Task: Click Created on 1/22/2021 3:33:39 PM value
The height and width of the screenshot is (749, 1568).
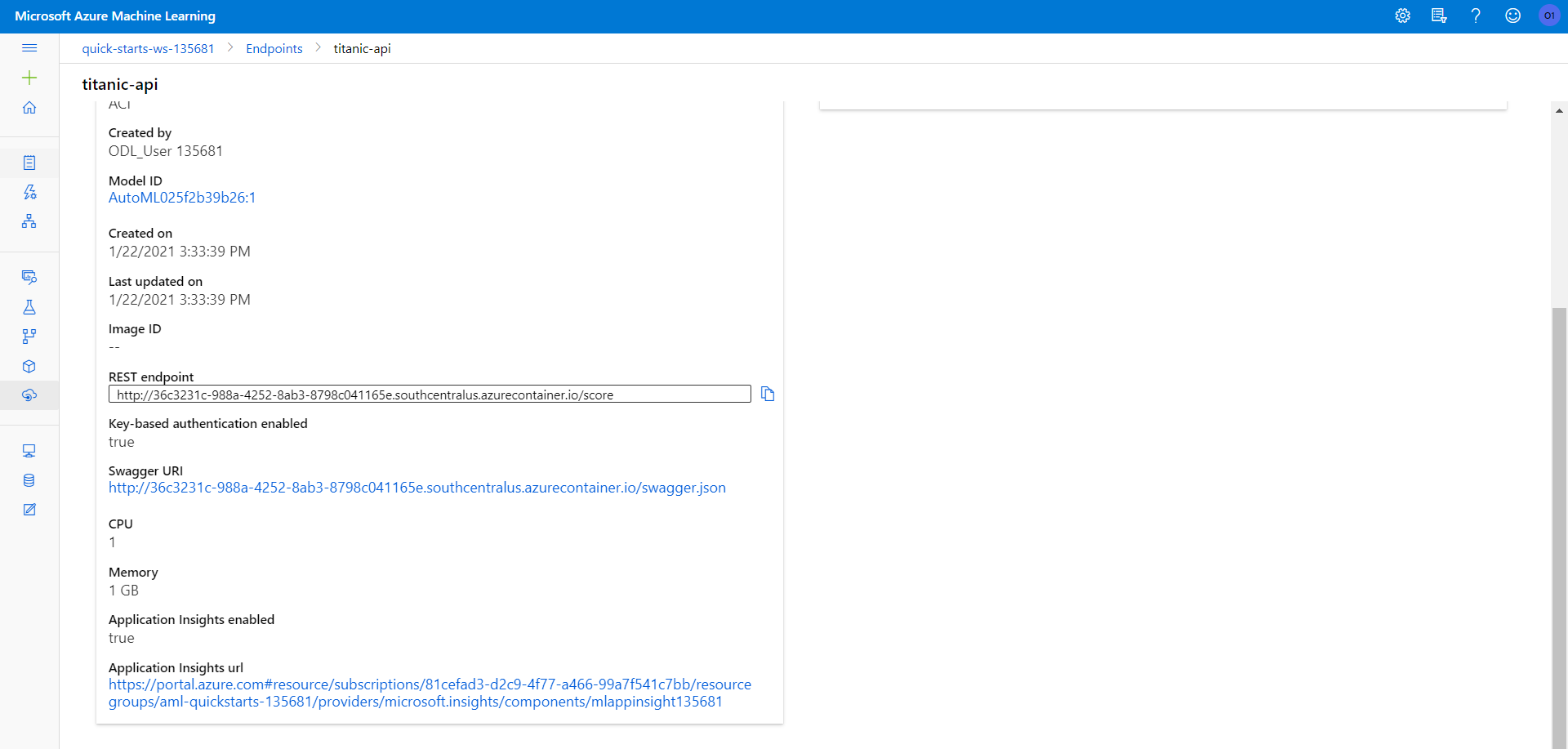Action: [180, 252]
